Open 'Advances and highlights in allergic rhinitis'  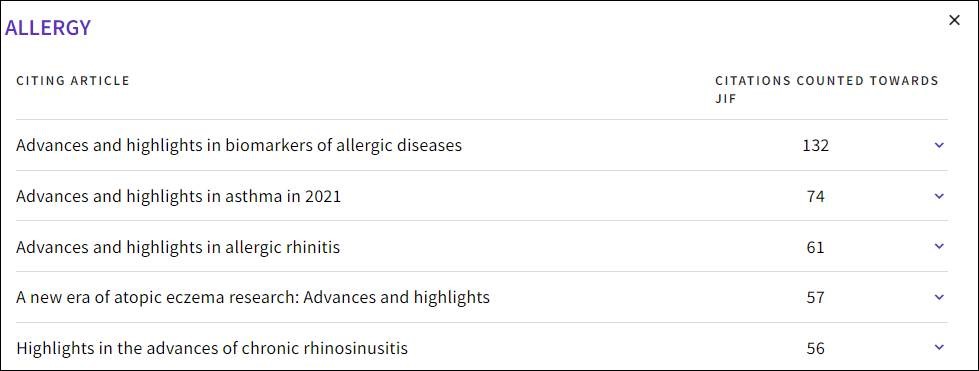[x=178, y=247]
